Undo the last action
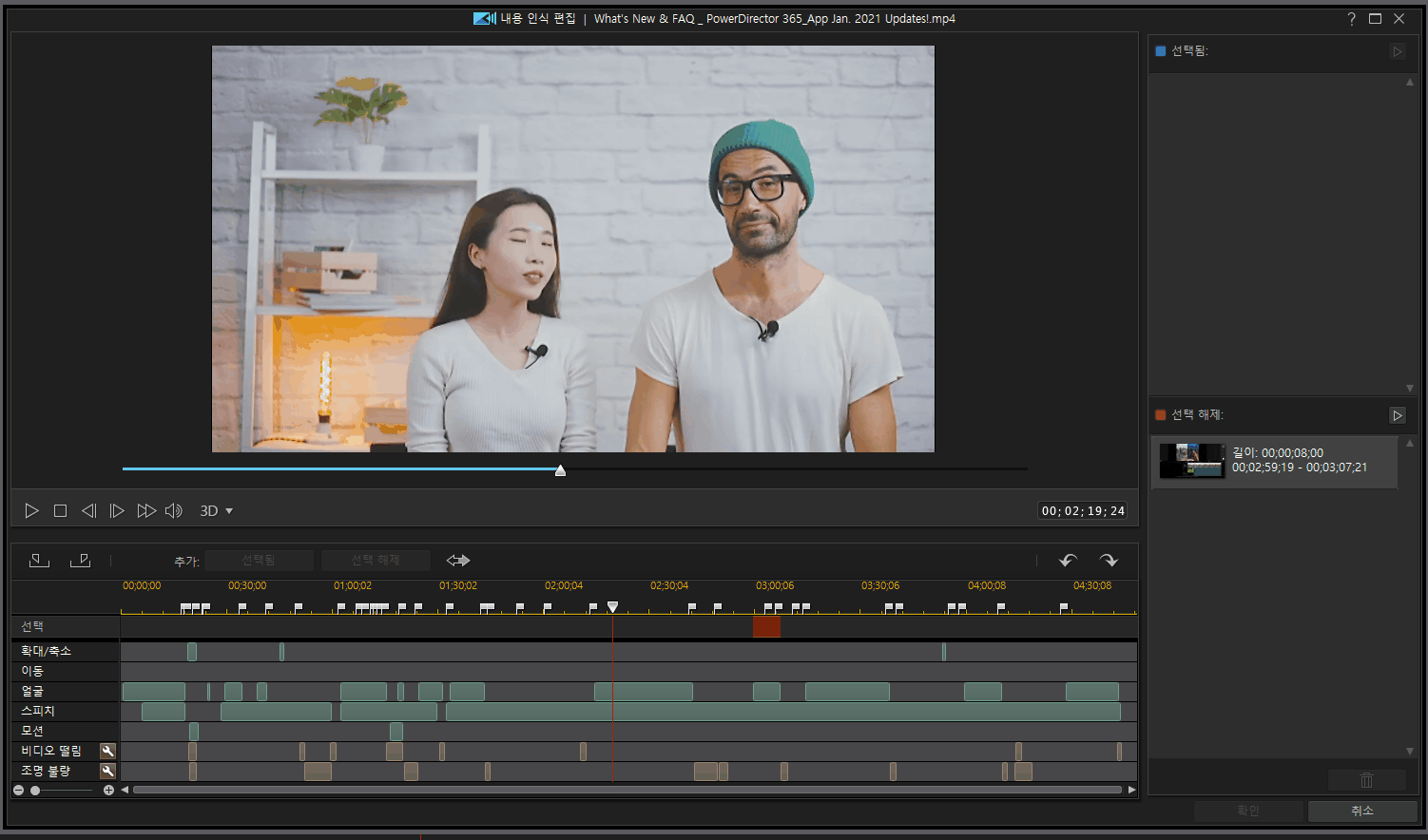The width and height of the screenshot is (1428, 840). pos(1068,561)
